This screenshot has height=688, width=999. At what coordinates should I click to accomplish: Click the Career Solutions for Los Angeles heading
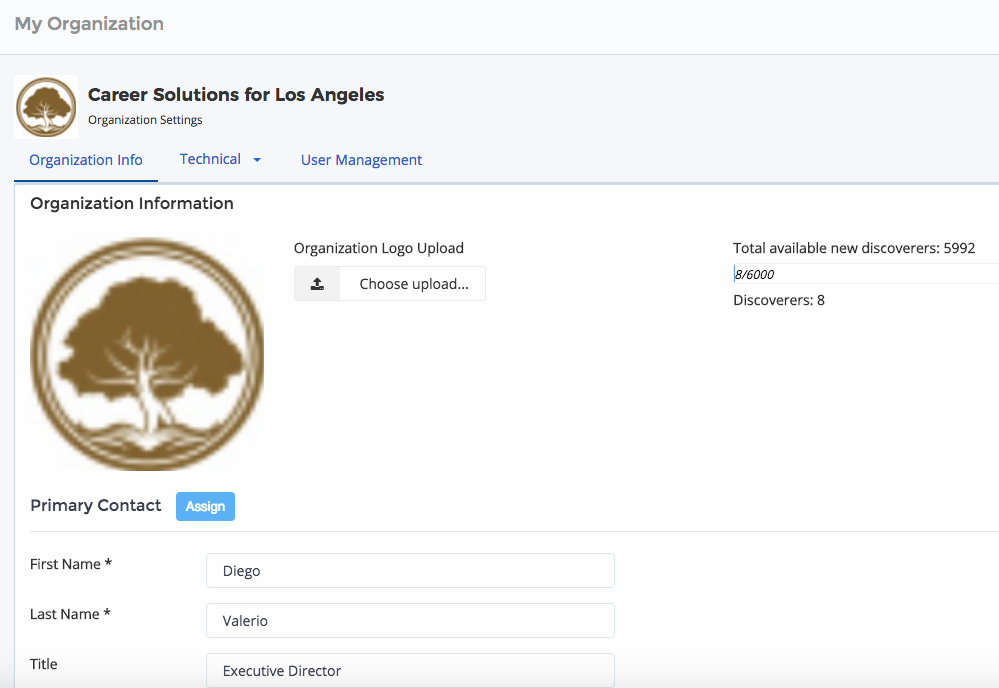236,94
